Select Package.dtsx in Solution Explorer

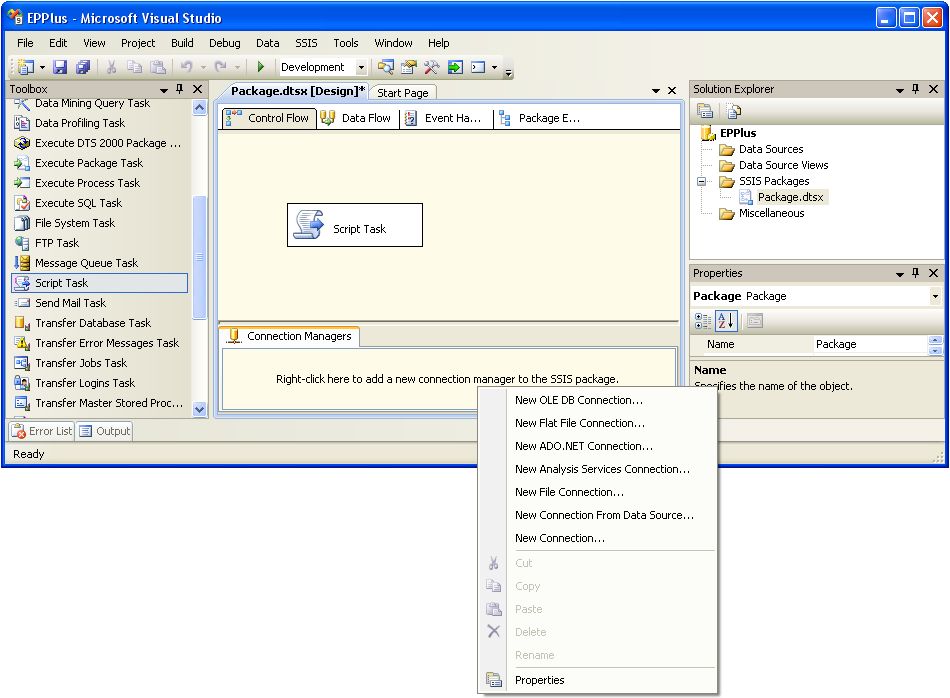click(790, 197)
